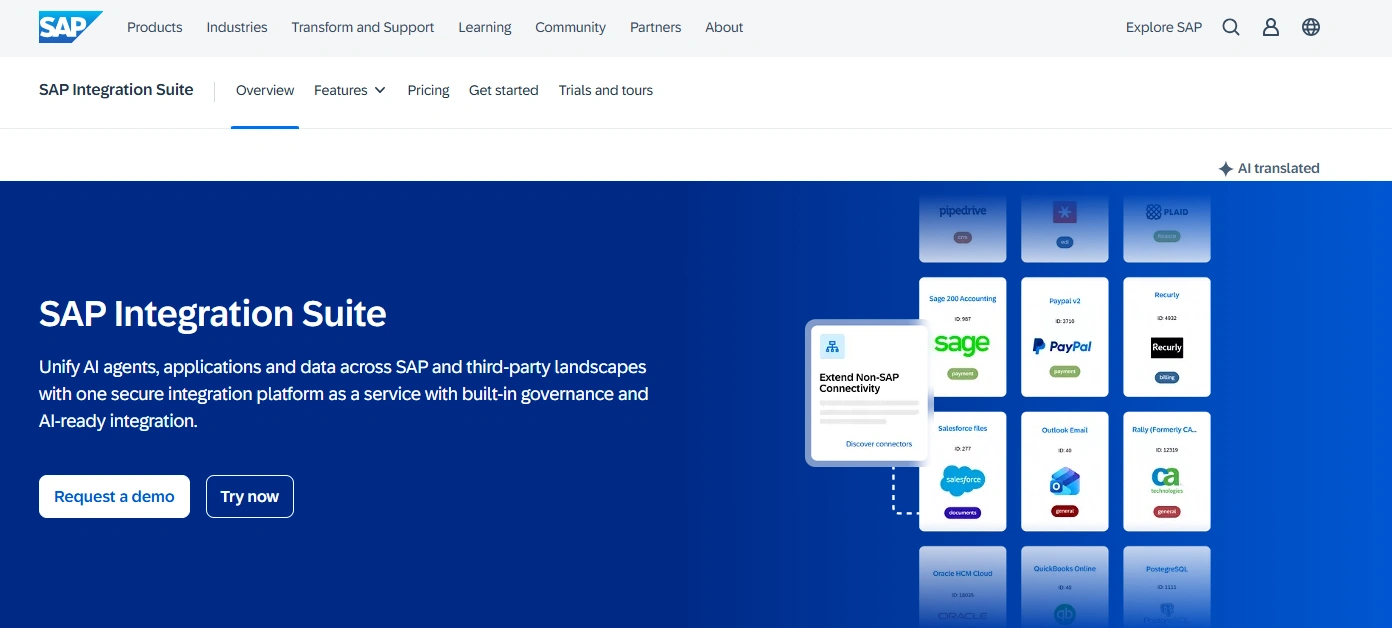1392x628 pixels.
Task: Click the green Sage logo
Action: (x=962, y=344)
